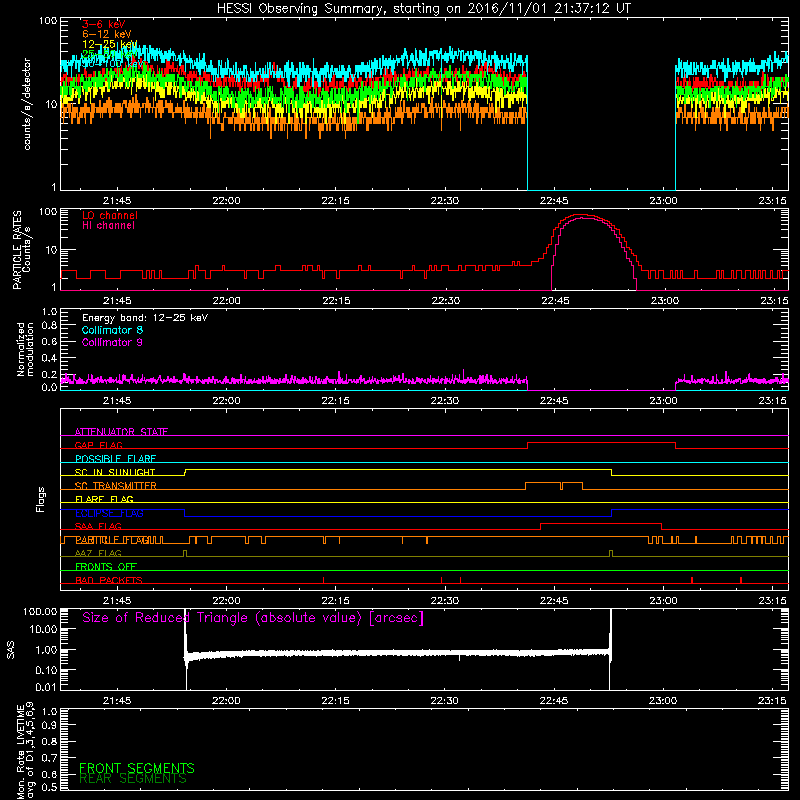Click the particle rate peak in the Particle Rates plot

(582, 216)
